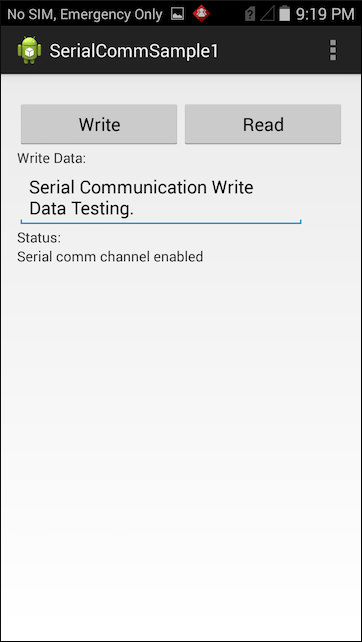This screenshot has height=642, width=362.
Task: Tap the 9:19 PM clock
Action: [325, 14]
